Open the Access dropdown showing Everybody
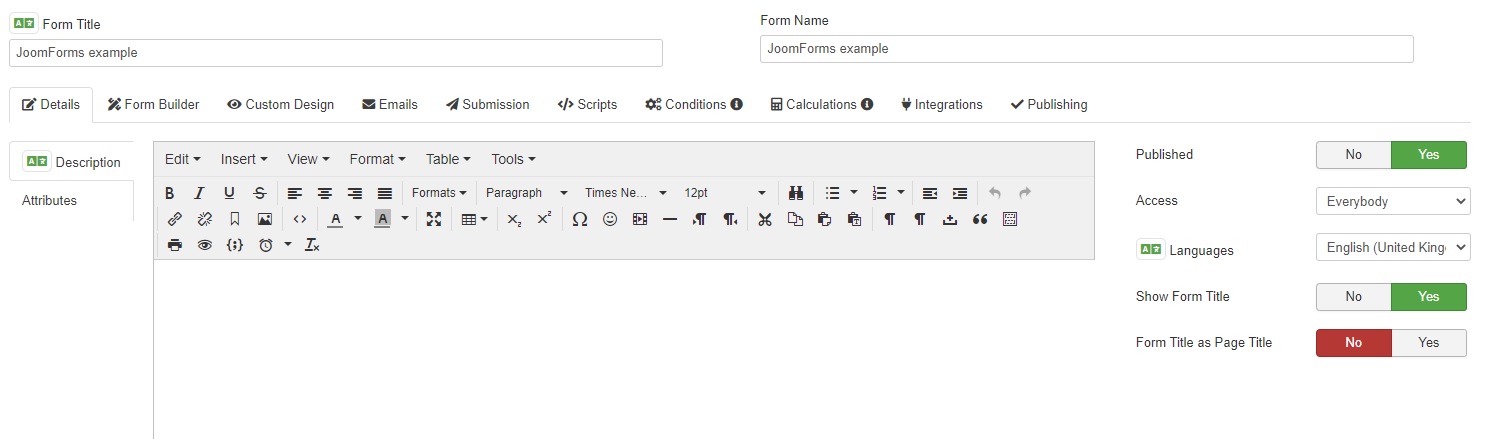 click(1393, 201)
